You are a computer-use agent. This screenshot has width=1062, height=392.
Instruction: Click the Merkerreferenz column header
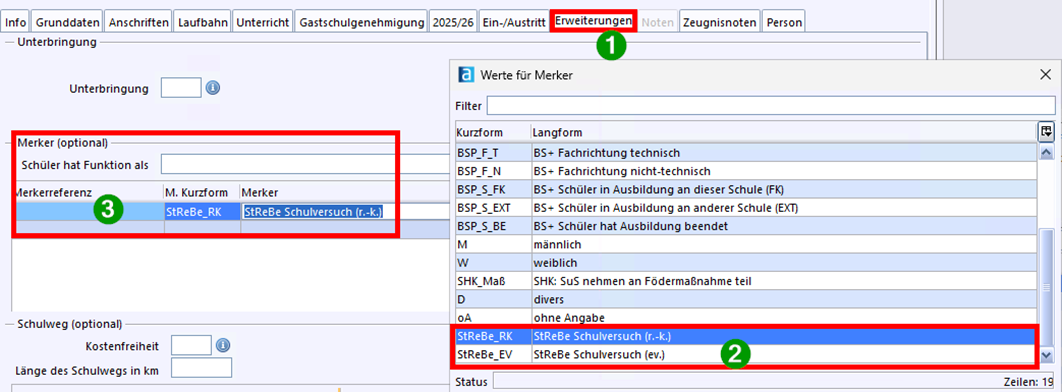(87, 192)
